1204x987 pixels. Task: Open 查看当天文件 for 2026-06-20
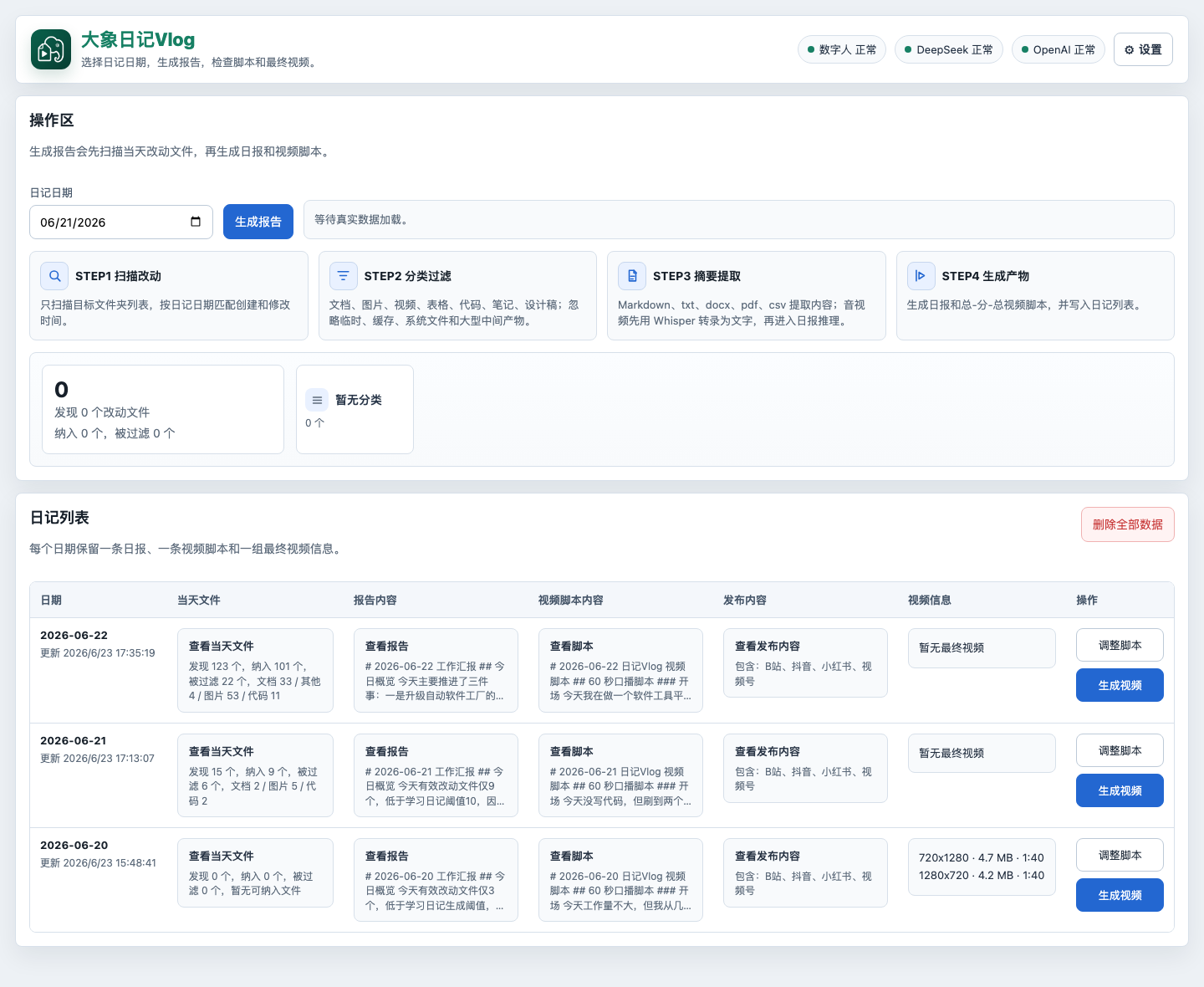tap(255, 872)
